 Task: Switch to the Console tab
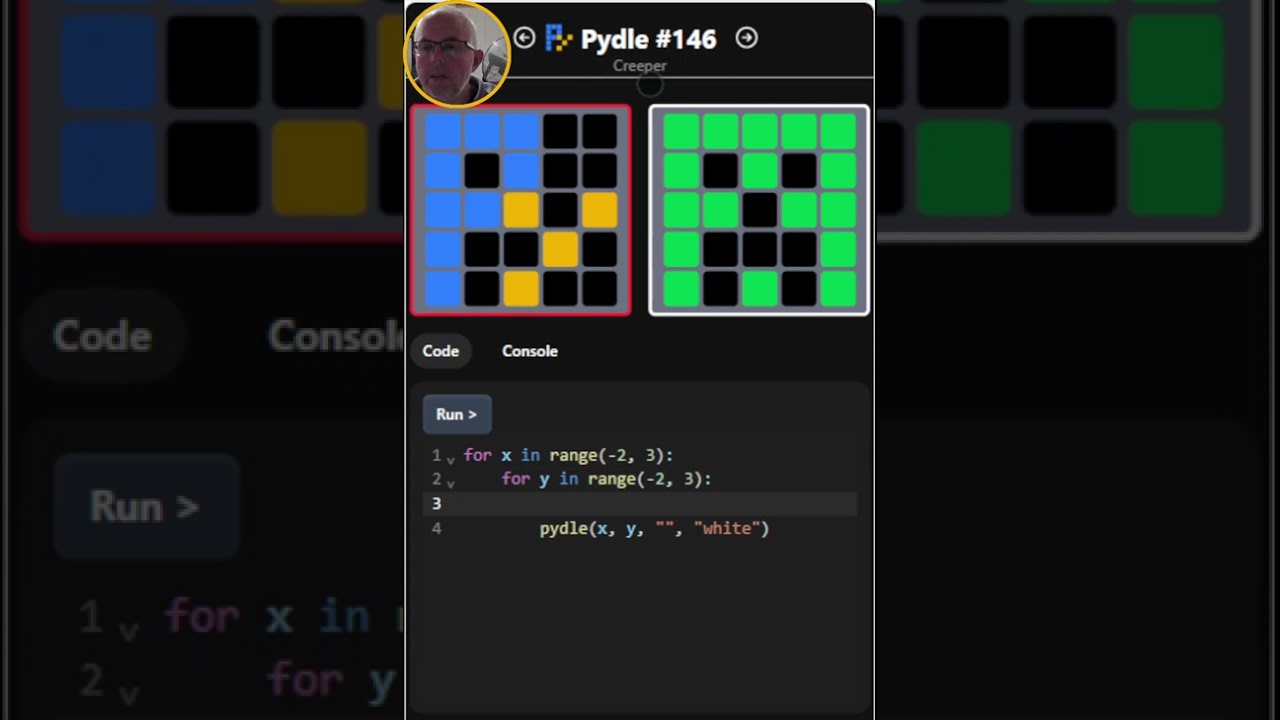coord(530,351)
